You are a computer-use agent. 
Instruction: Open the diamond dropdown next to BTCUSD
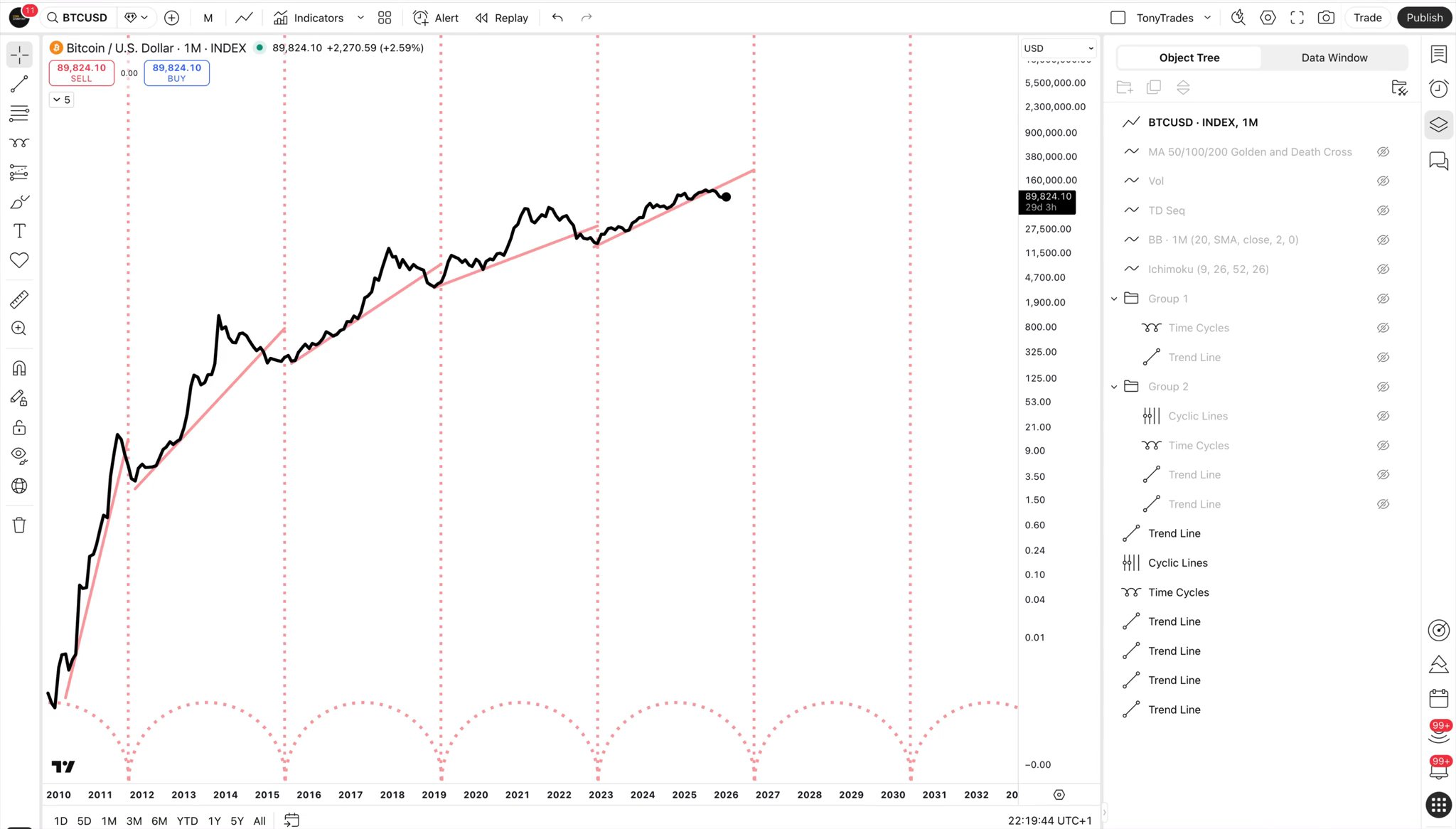click(136, 18)
